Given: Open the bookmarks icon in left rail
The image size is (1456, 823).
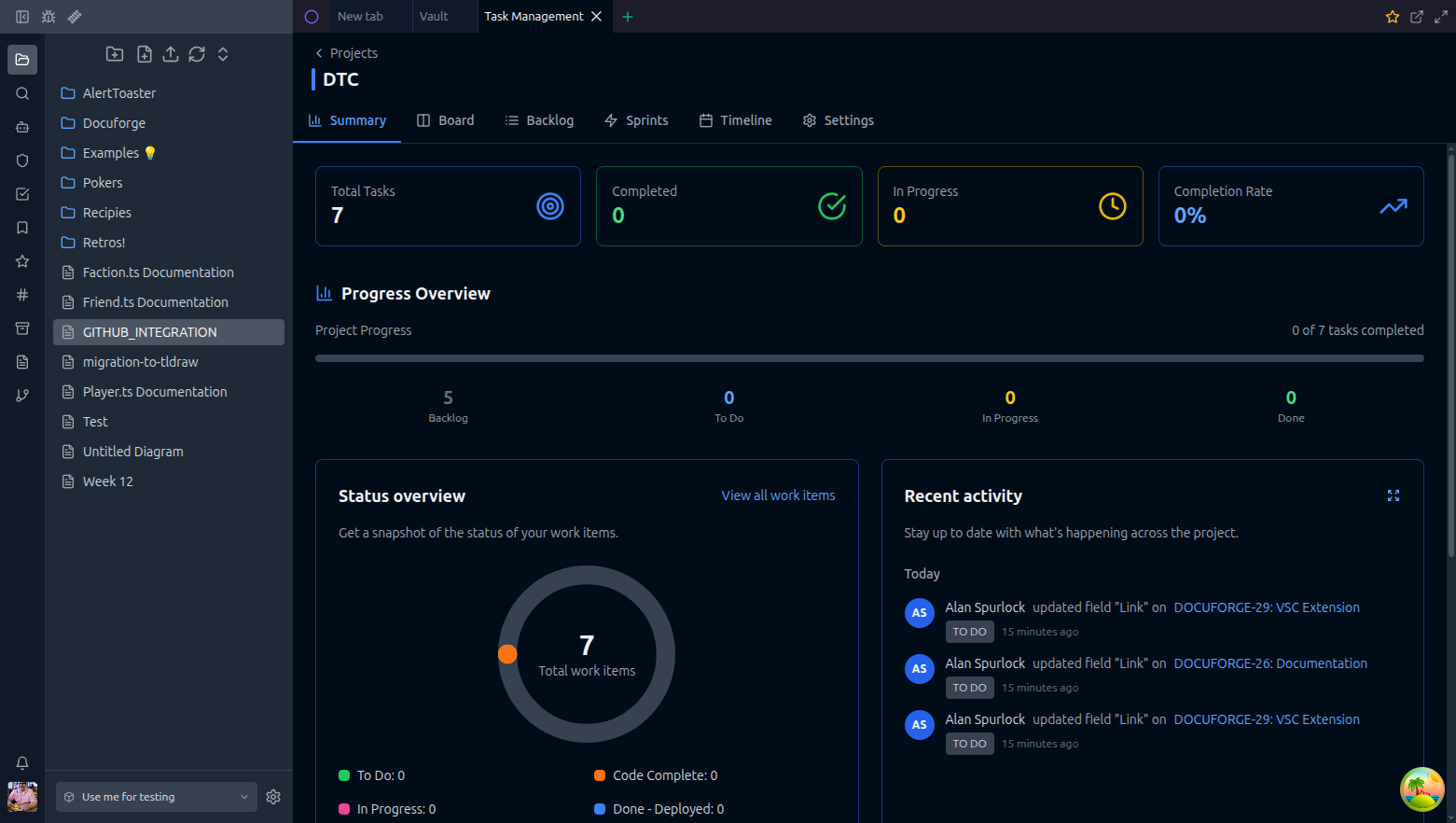Looking at the screenshot, I should click(22, 228).
